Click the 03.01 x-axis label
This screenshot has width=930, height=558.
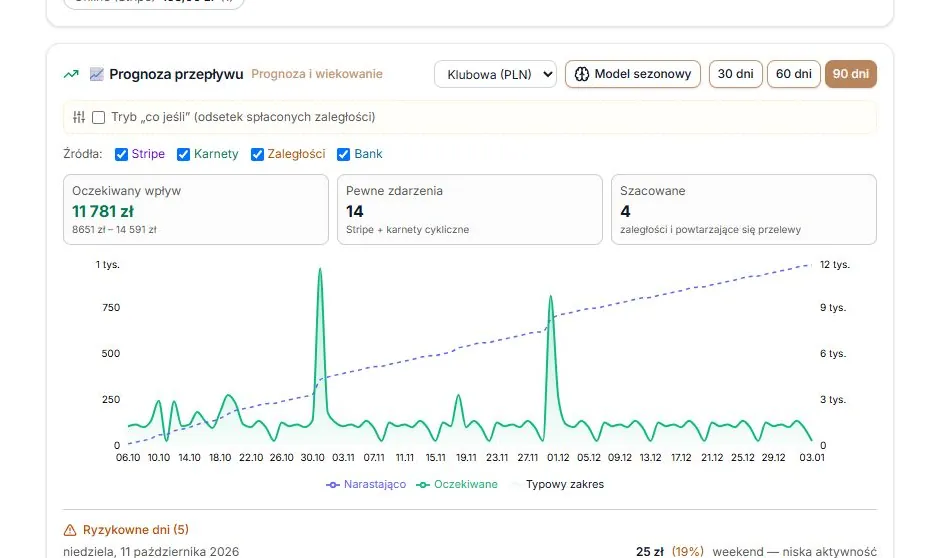pyautogui.click(x=812, y=458)
